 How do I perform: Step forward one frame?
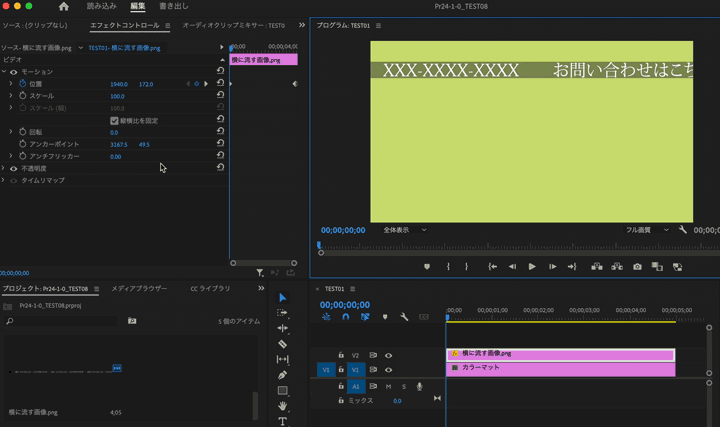(552, 267)
